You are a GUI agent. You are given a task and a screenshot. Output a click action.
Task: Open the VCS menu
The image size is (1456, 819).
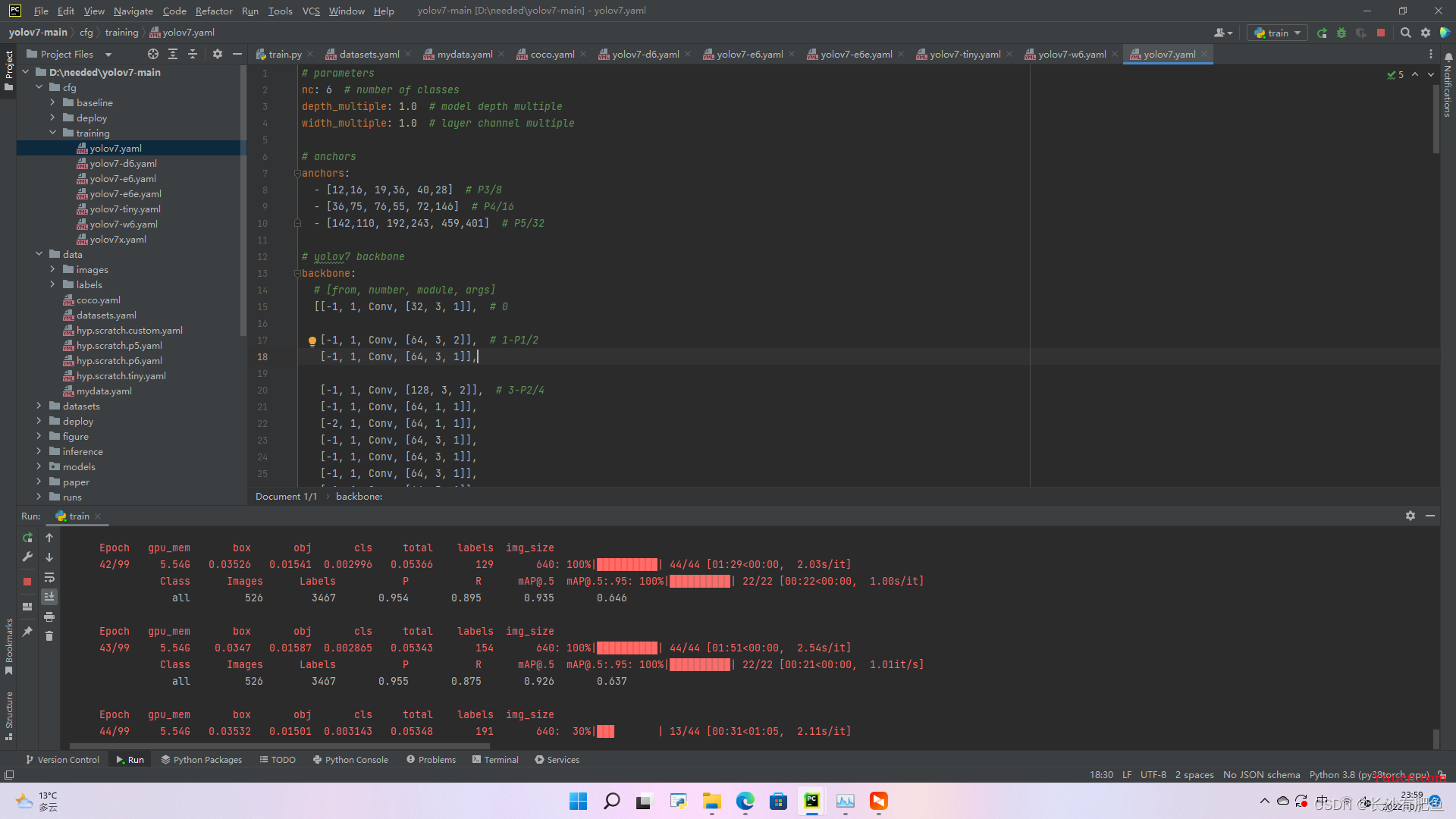point(311,11)
